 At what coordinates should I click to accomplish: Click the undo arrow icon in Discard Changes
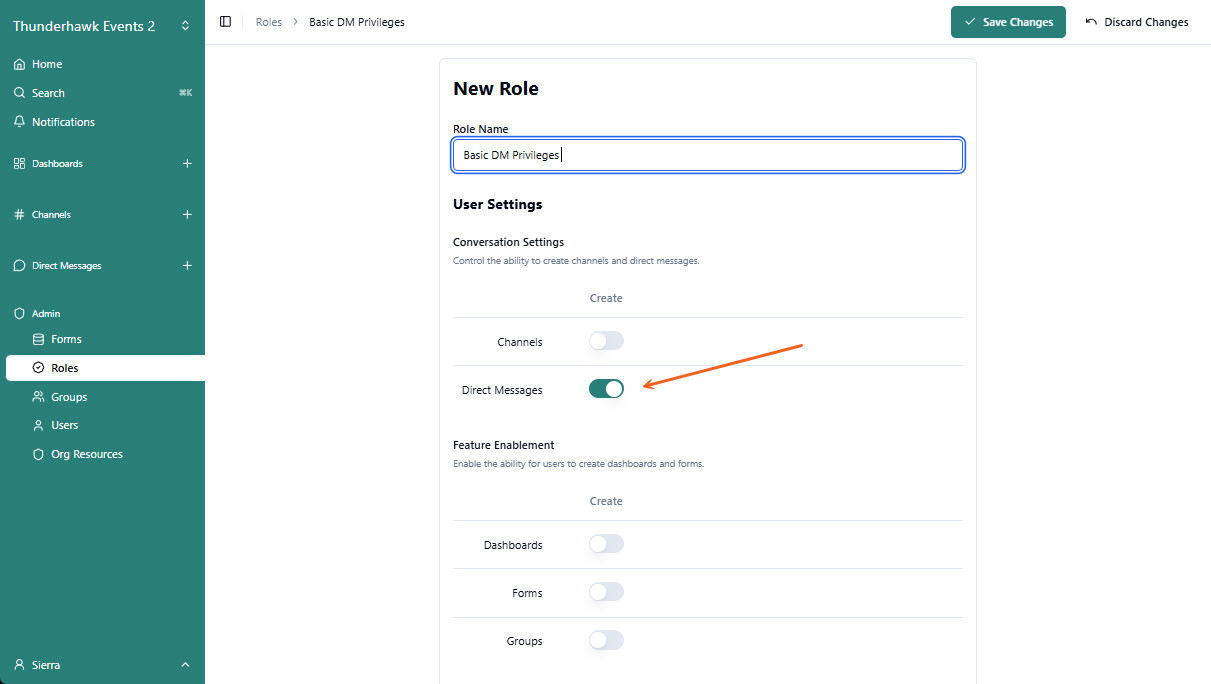pyautogui.click(x=1091, y=22)
